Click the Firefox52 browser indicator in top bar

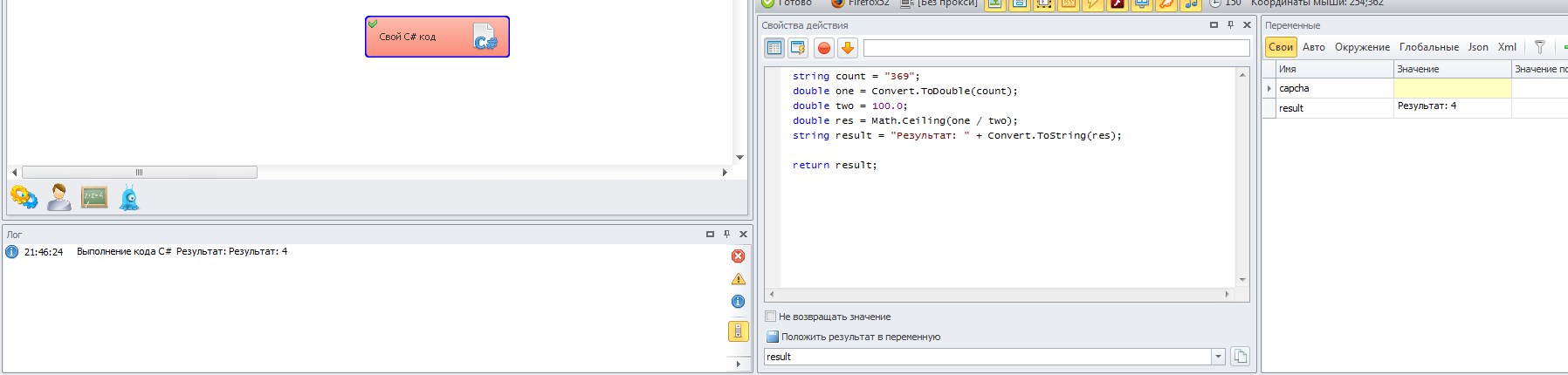[860, 3]
